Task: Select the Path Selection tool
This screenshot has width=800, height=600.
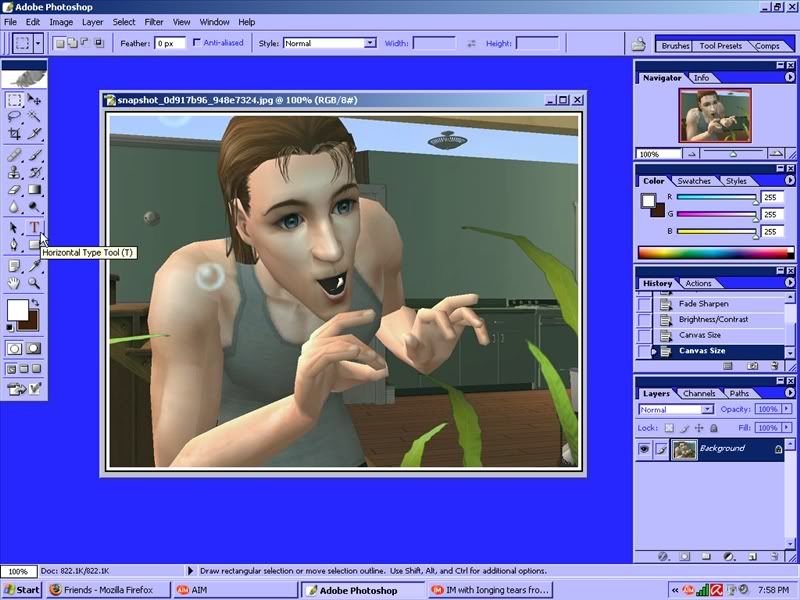Action: click(x=14, y=227)
